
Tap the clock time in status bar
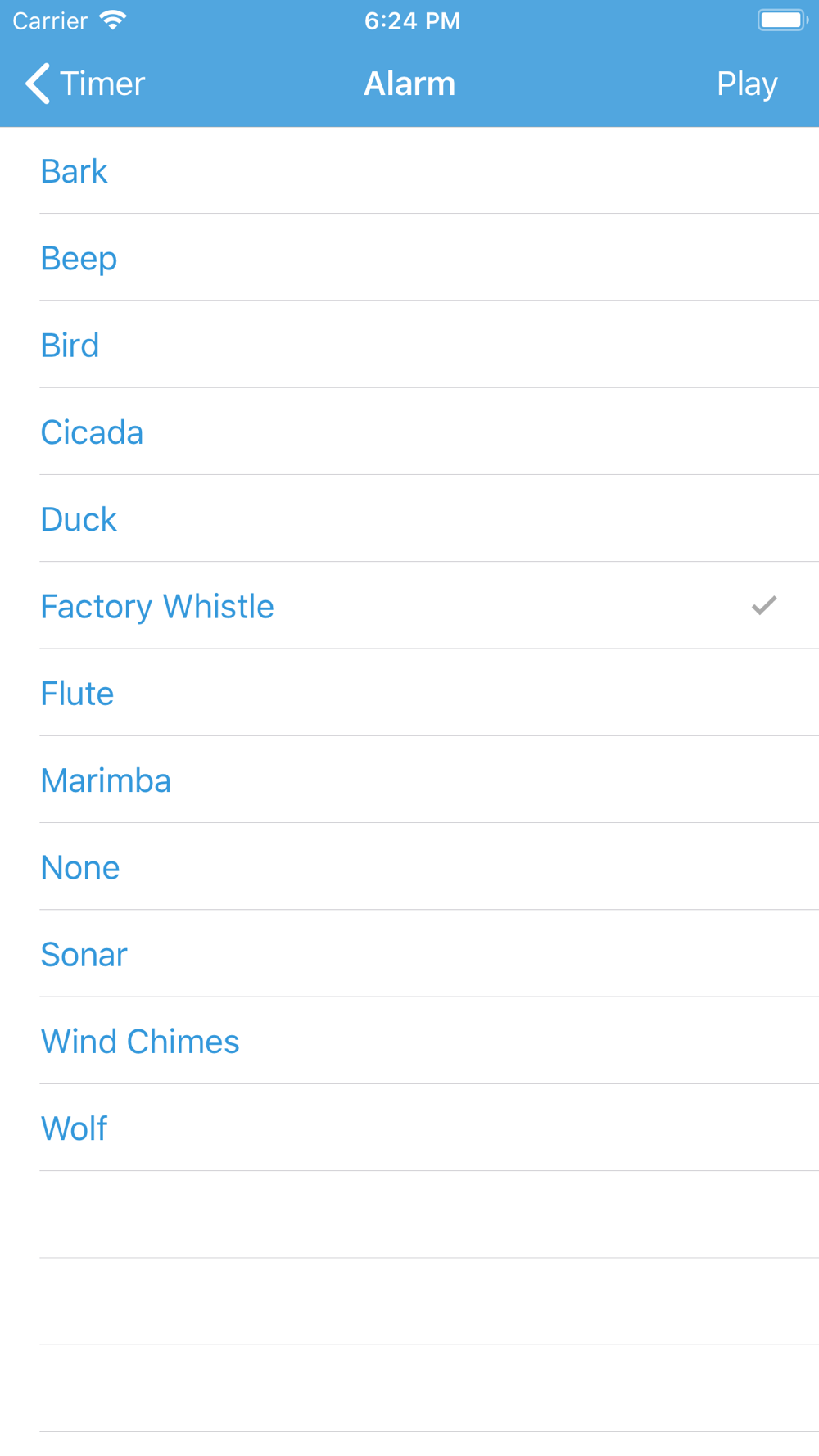point(412,20)
